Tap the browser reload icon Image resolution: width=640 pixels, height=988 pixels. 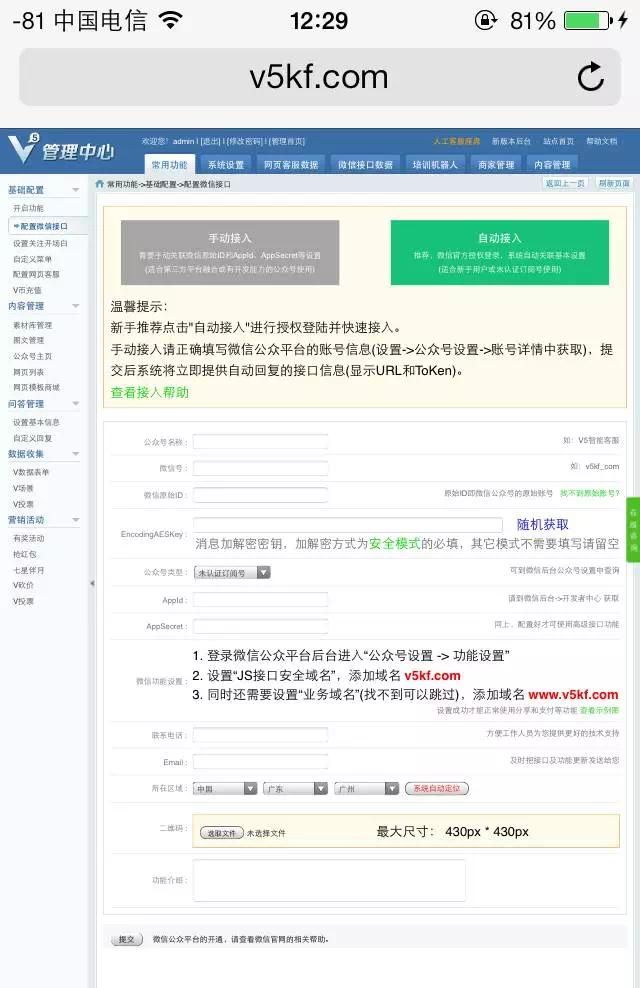[590, 77]
